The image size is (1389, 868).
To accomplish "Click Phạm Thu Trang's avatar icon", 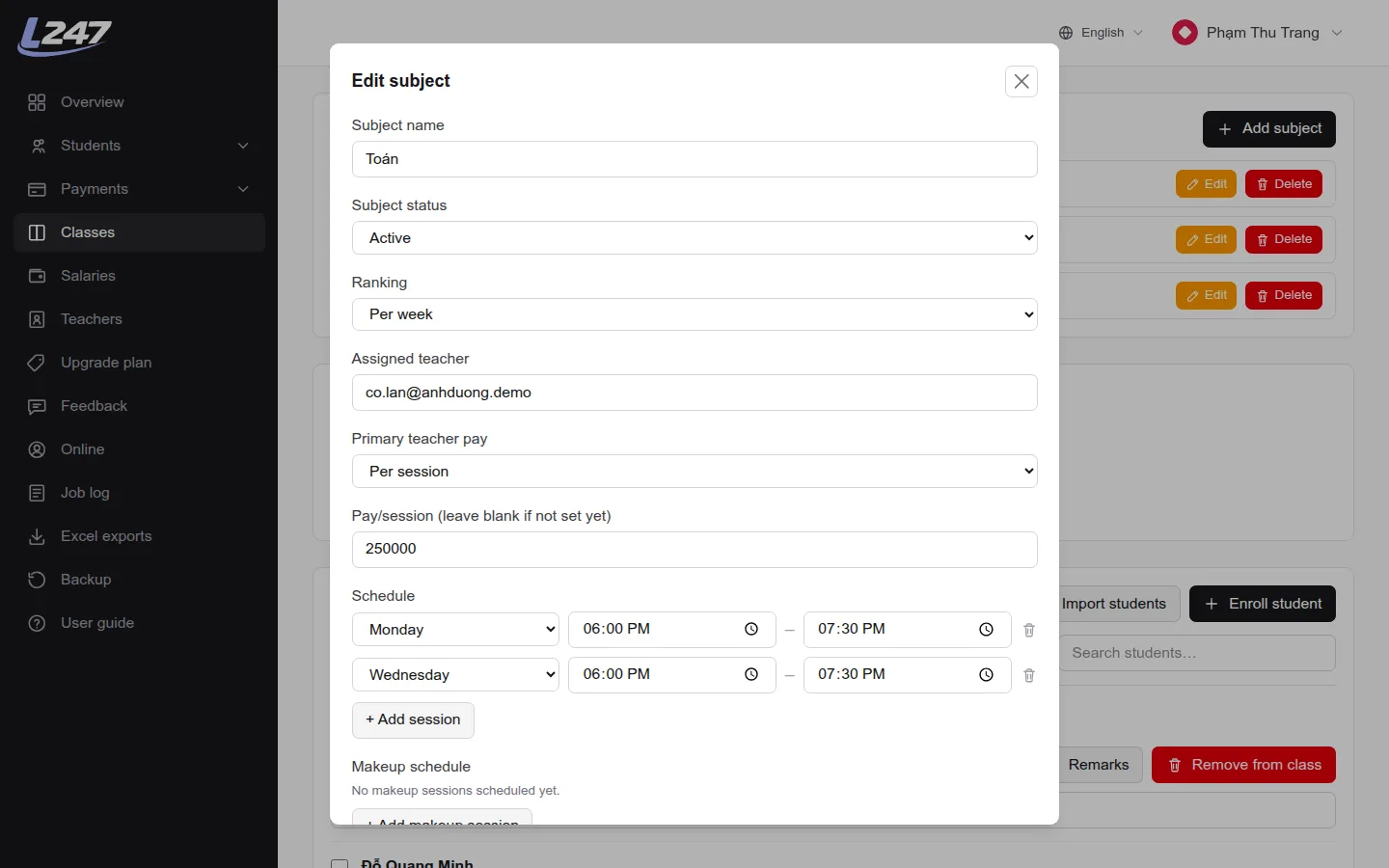I will [x=1185, y=33].
